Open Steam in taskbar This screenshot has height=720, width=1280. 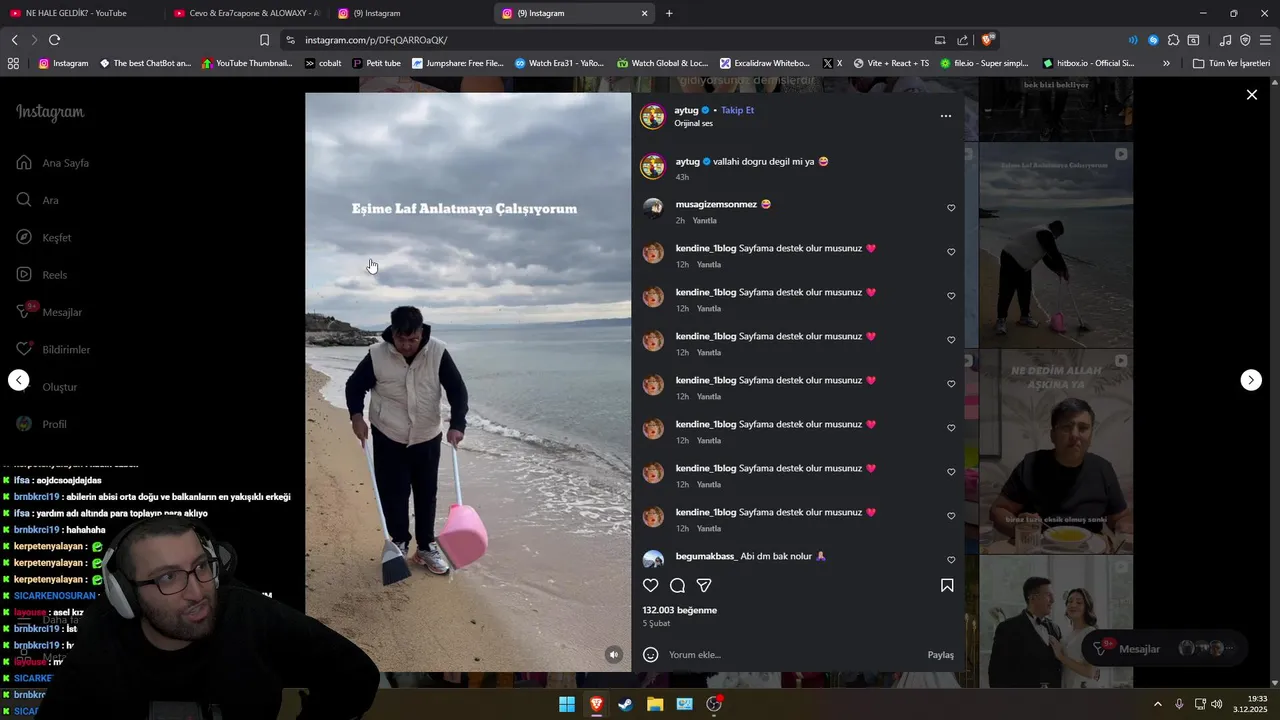pos(625,704)
